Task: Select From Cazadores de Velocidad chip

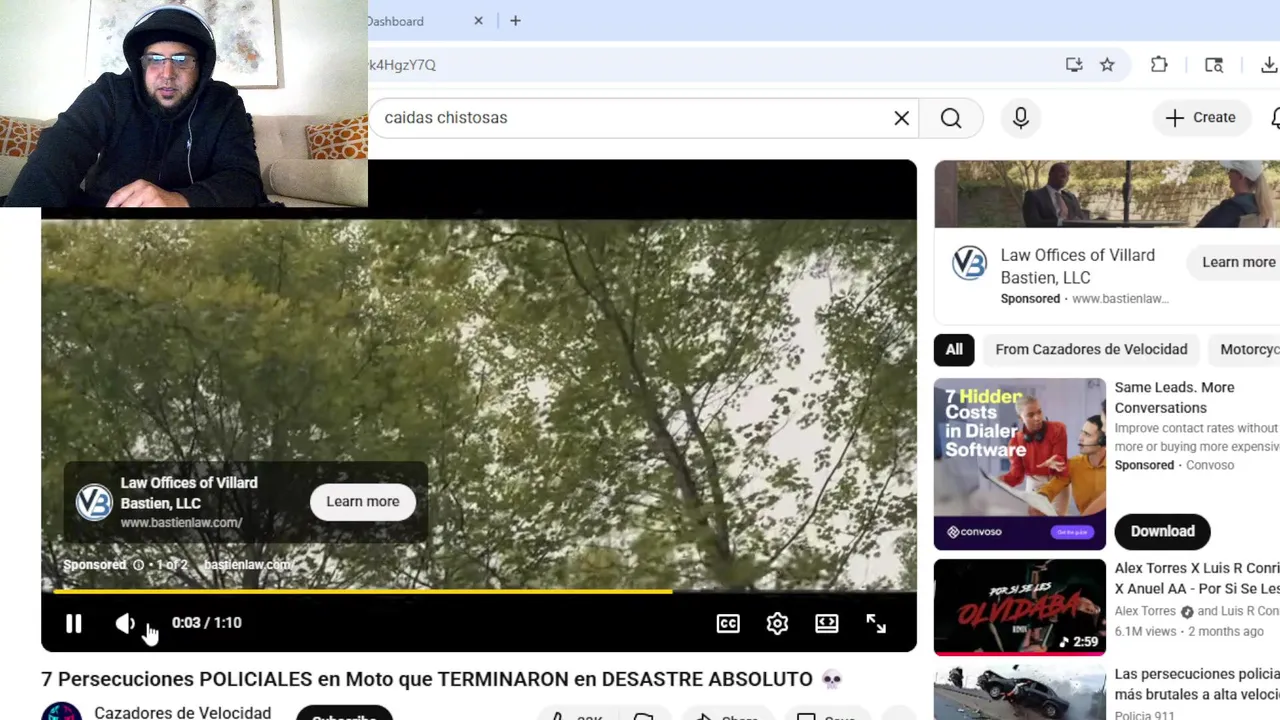Action: click(x=1091, y=349)
